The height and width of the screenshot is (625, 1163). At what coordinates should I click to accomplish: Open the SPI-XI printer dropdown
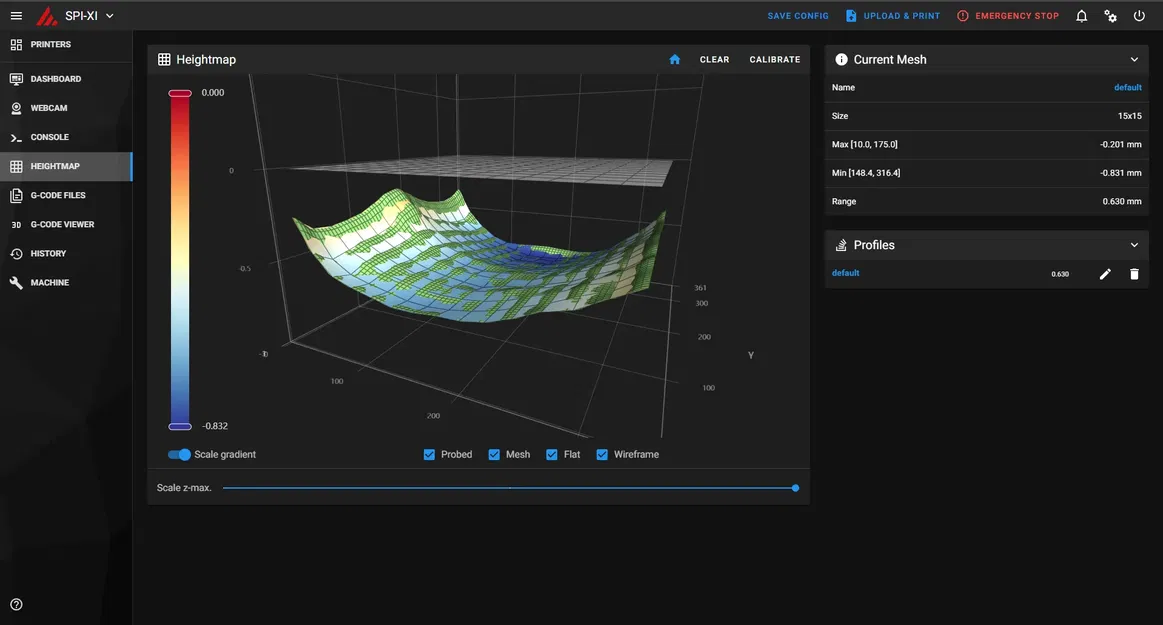pyautogui.click(x=107, y=15)
